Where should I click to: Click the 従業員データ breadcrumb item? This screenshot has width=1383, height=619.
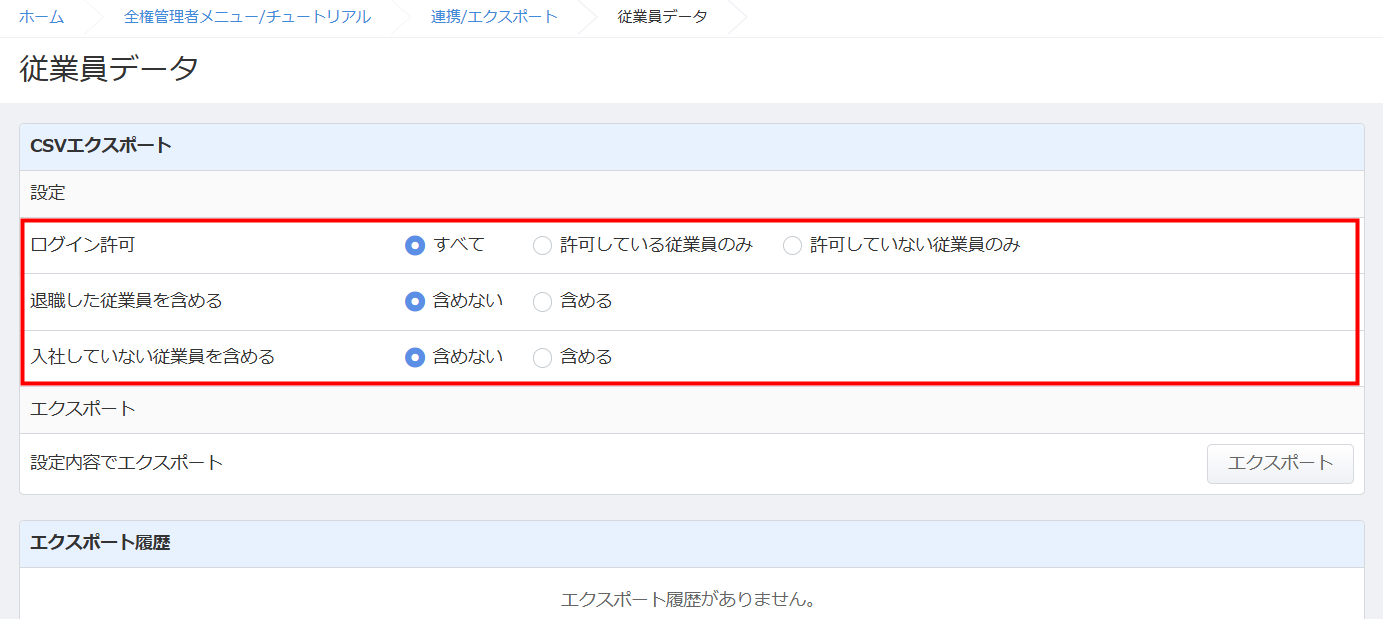(x=662, y=17)
